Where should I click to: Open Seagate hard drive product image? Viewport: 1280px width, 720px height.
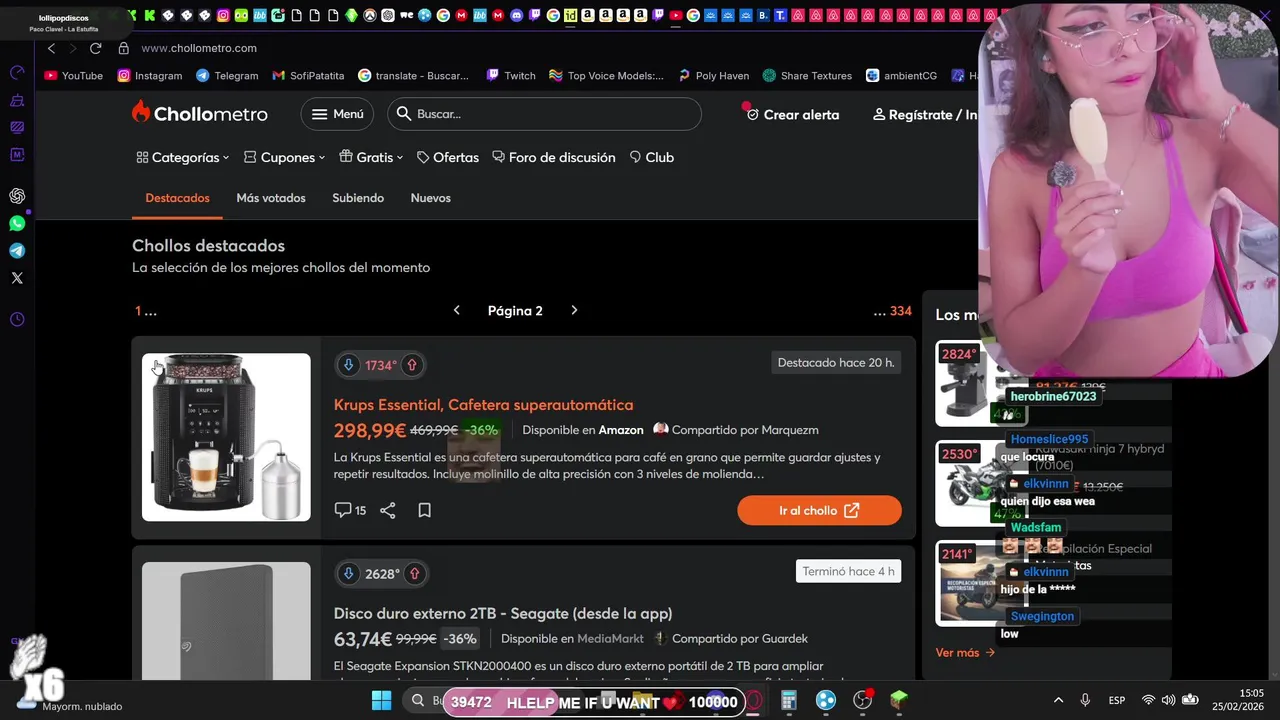[x=226, y=620]
